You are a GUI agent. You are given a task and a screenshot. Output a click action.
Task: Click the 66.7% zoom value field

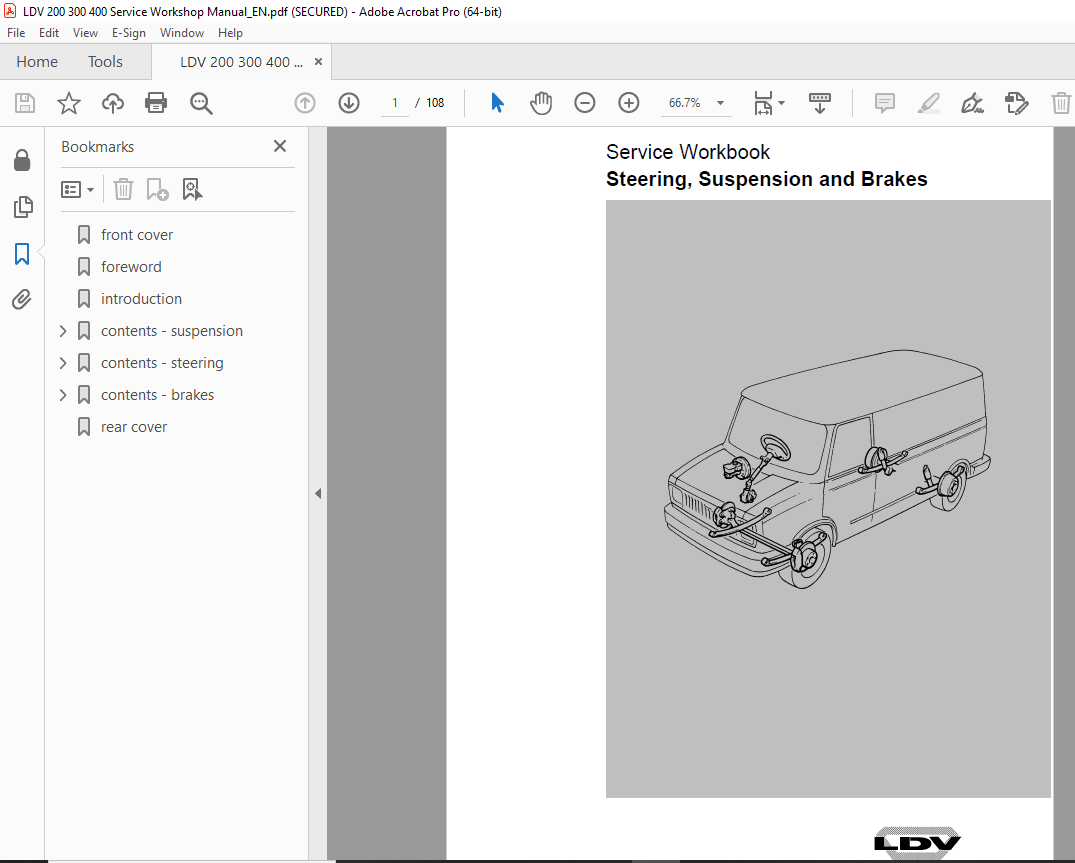click(685, 103)
